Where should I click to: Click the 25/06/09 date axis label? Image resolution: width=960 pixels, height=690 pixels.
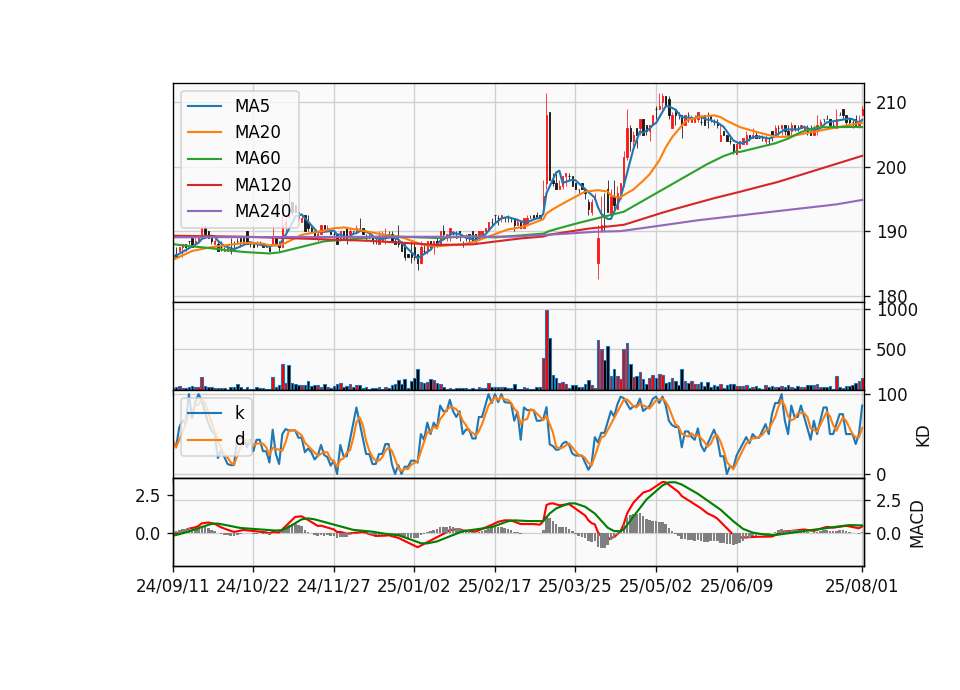tap(737, 586)
